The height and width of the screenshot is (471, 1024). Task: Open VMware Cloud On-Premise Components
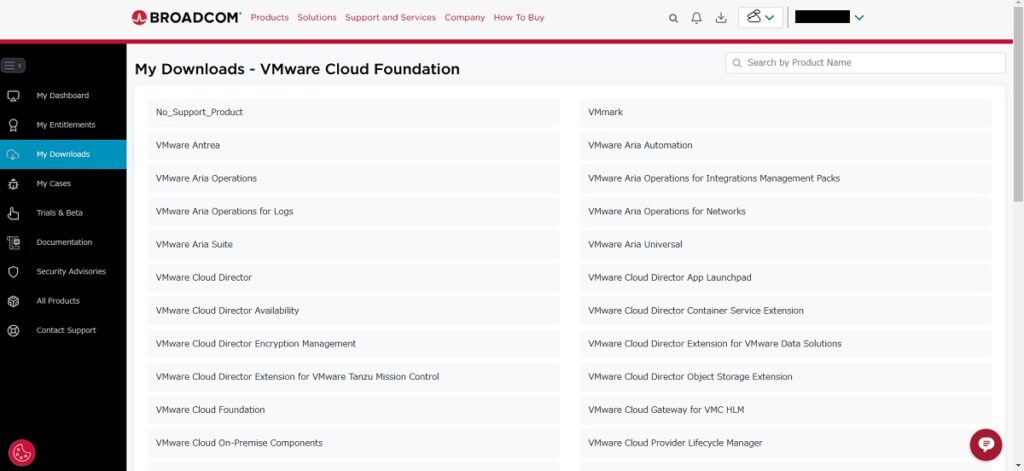coord(353,443)
